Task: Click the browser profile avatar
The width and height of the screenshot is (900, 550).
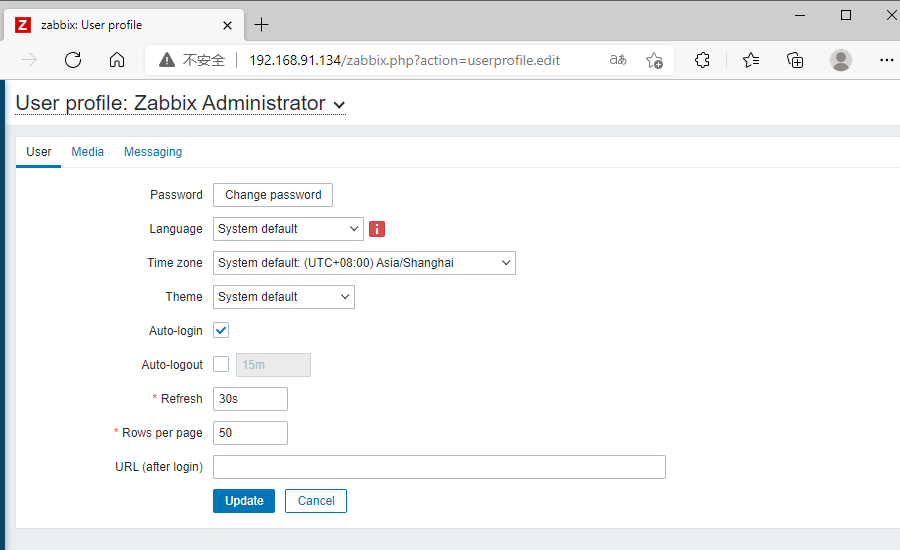Action: point(841,60)
